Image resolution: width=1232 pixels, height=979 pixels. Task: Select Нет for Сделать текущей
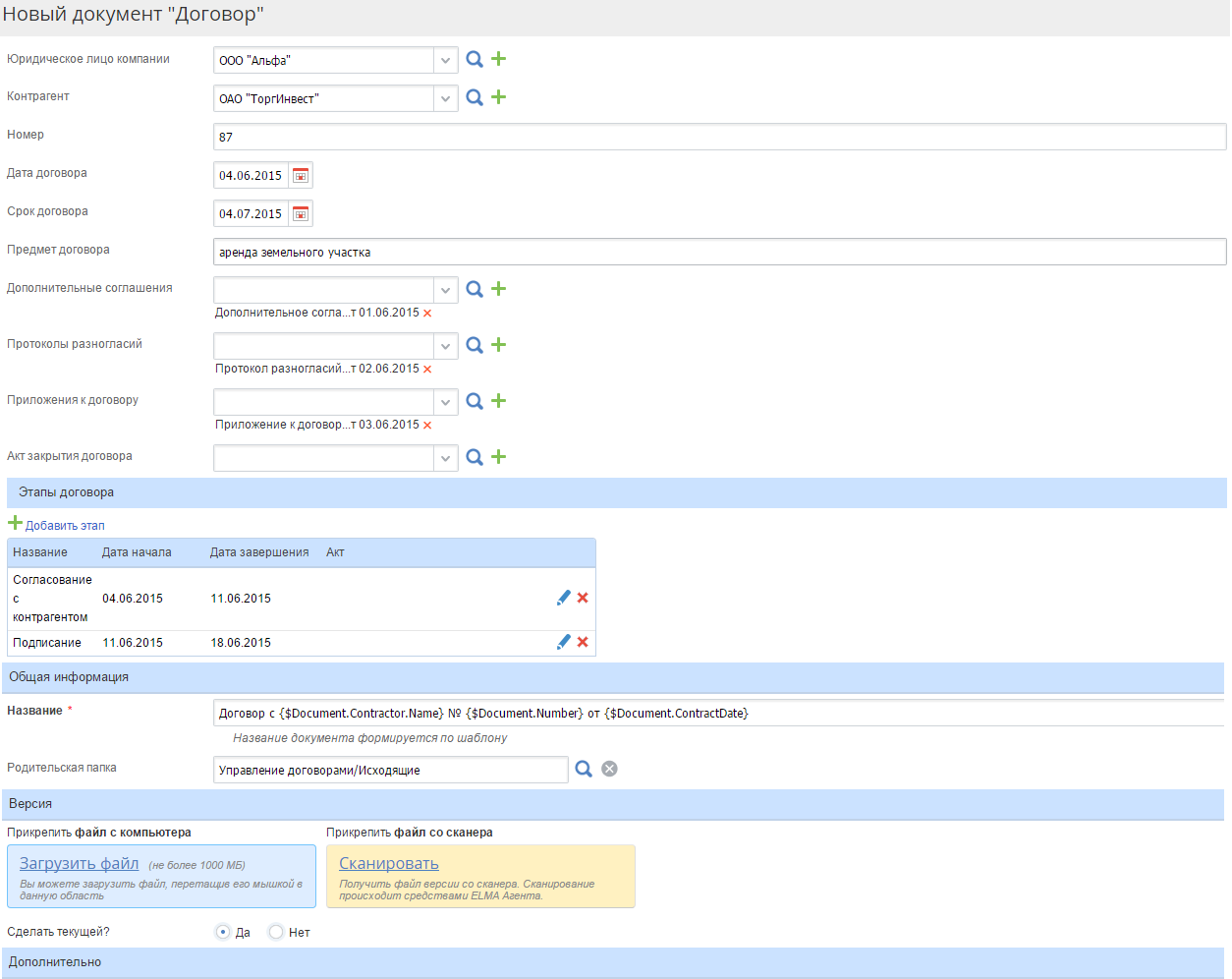276,932
